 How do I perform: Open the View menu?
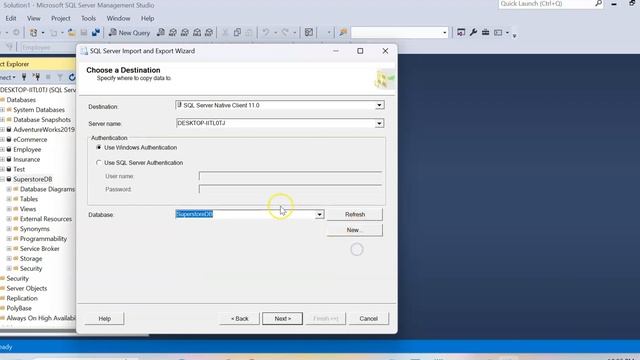34,18
